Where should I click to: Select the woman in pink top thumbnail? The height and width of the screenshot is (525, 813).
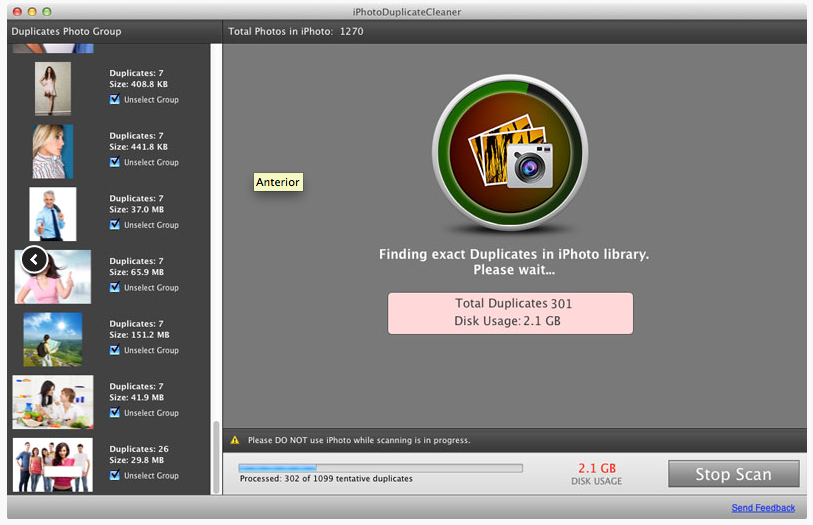(53, 277)
